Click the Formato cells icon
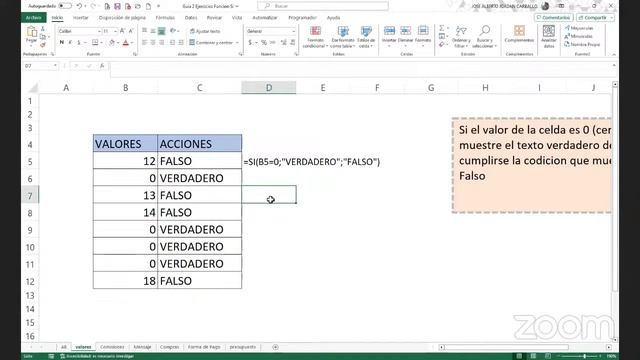Image resolution: width=640 pixels, height=360 pixels. 423,31
